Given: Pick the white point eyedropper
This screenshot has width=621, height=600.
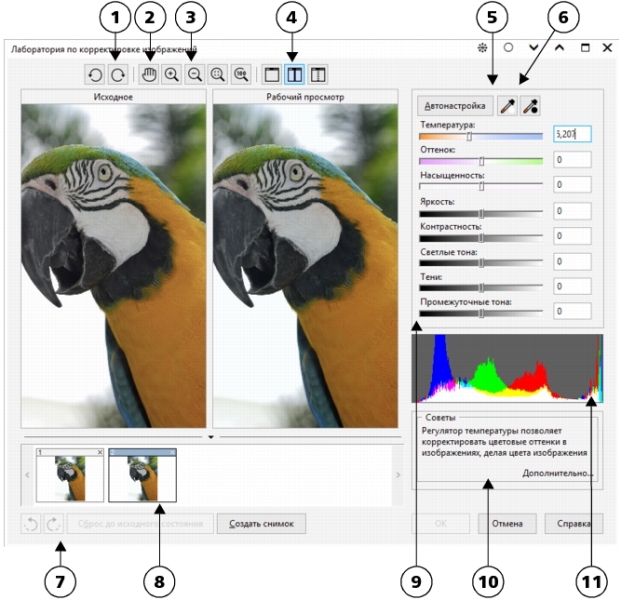Looking at the screenshot, I should coord(509,105).
